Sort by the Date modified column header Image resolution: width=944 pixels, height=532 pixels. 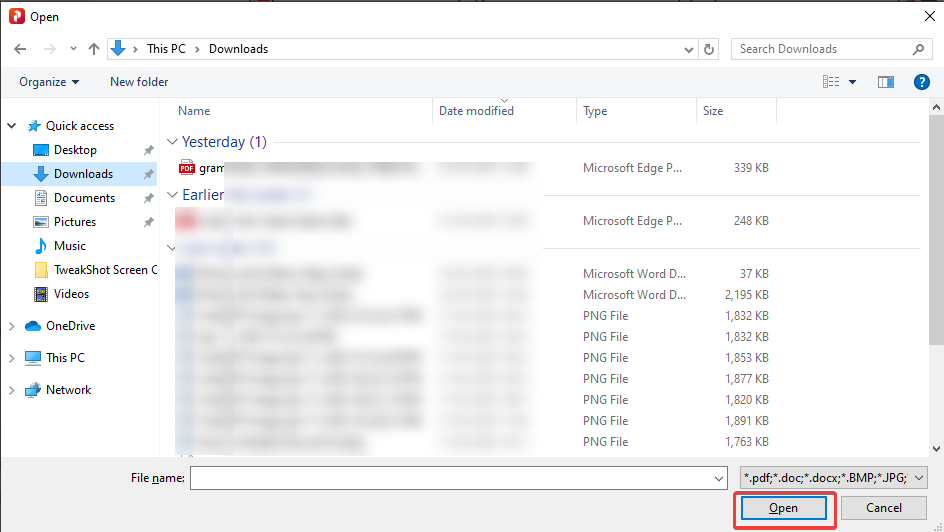(x=476, y=111)
